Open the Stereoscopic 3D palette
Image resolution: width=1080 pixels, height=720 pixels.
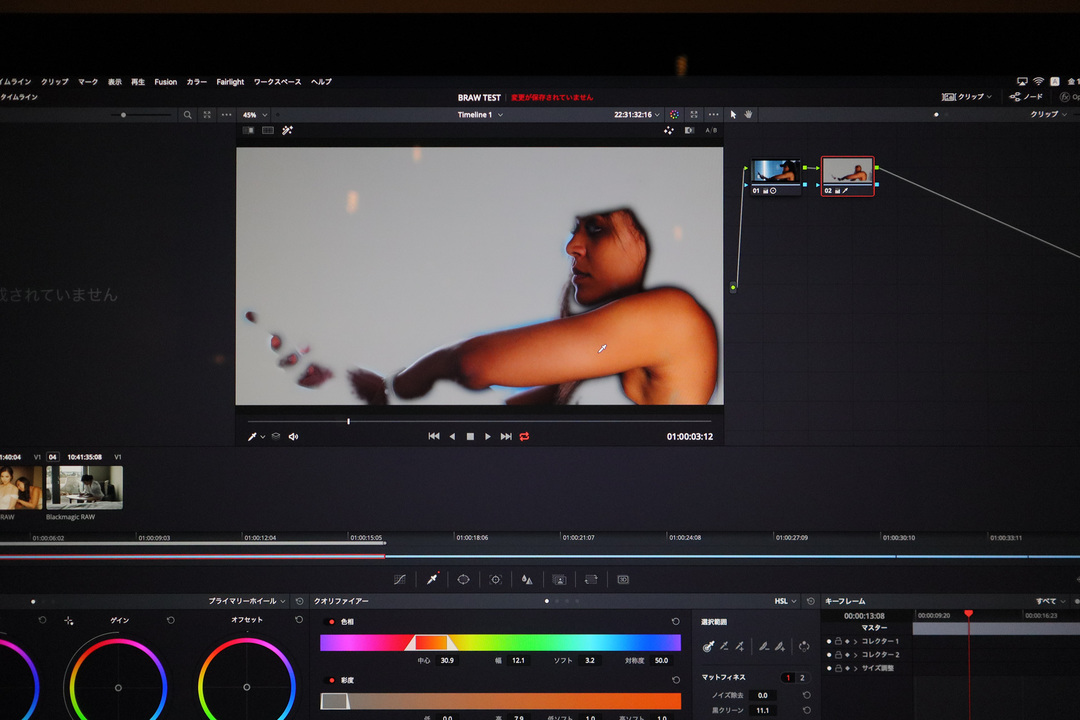click(x=623, y=579)
